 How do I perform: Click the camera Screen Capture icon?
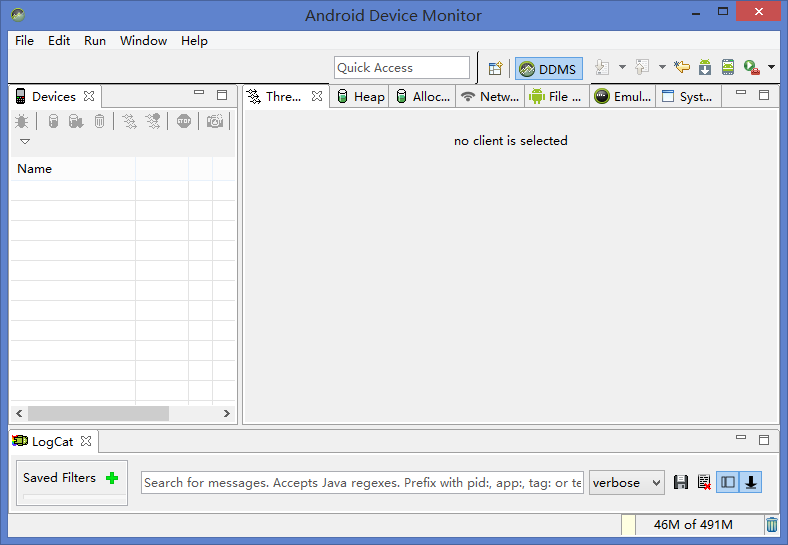[214, 121]
